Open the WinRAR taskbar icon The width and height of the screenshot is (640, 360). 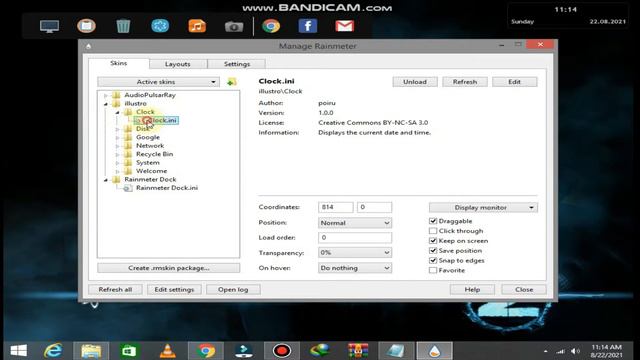358,351
